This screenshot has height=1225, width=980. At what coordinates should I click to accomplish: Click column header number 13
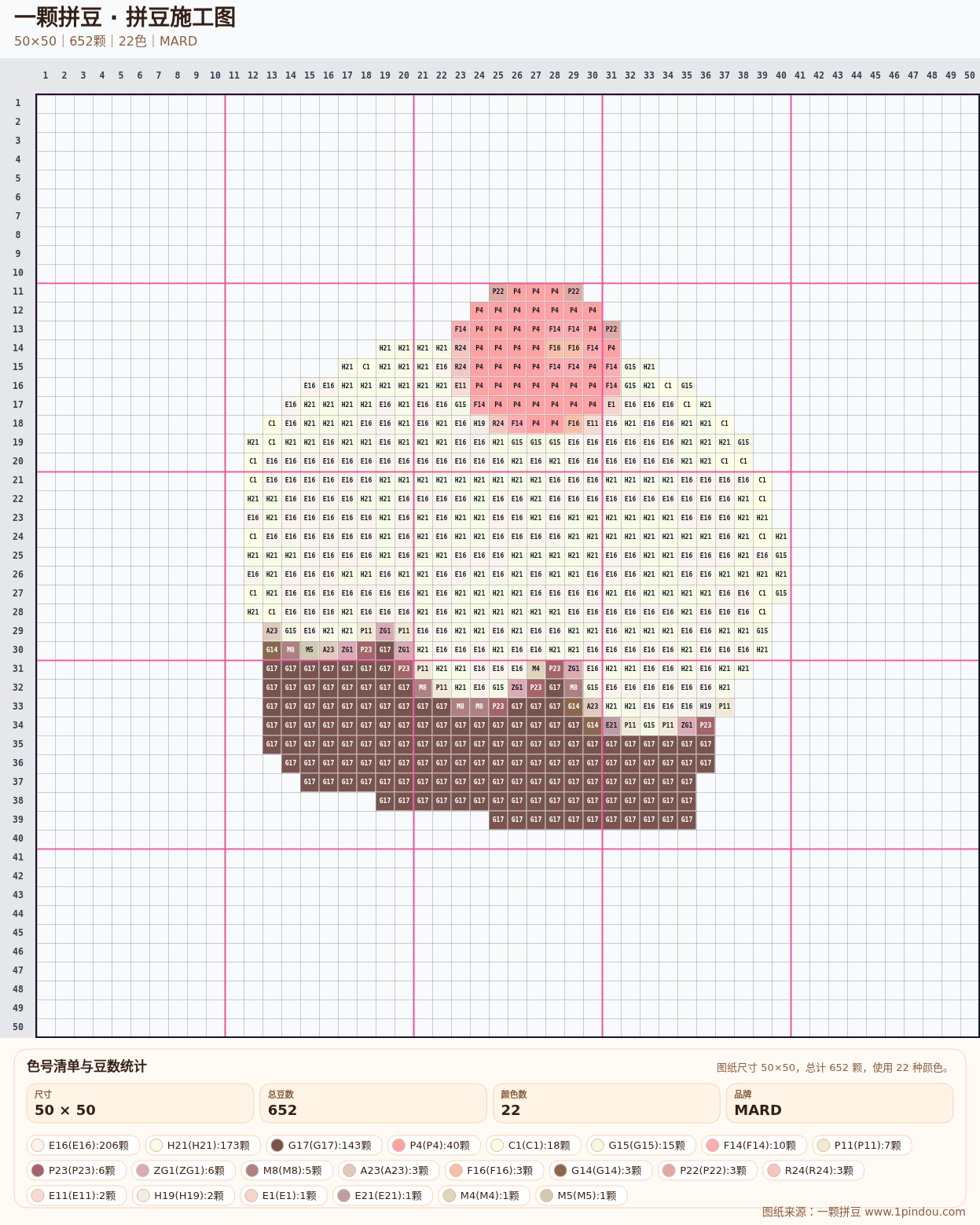272,75
